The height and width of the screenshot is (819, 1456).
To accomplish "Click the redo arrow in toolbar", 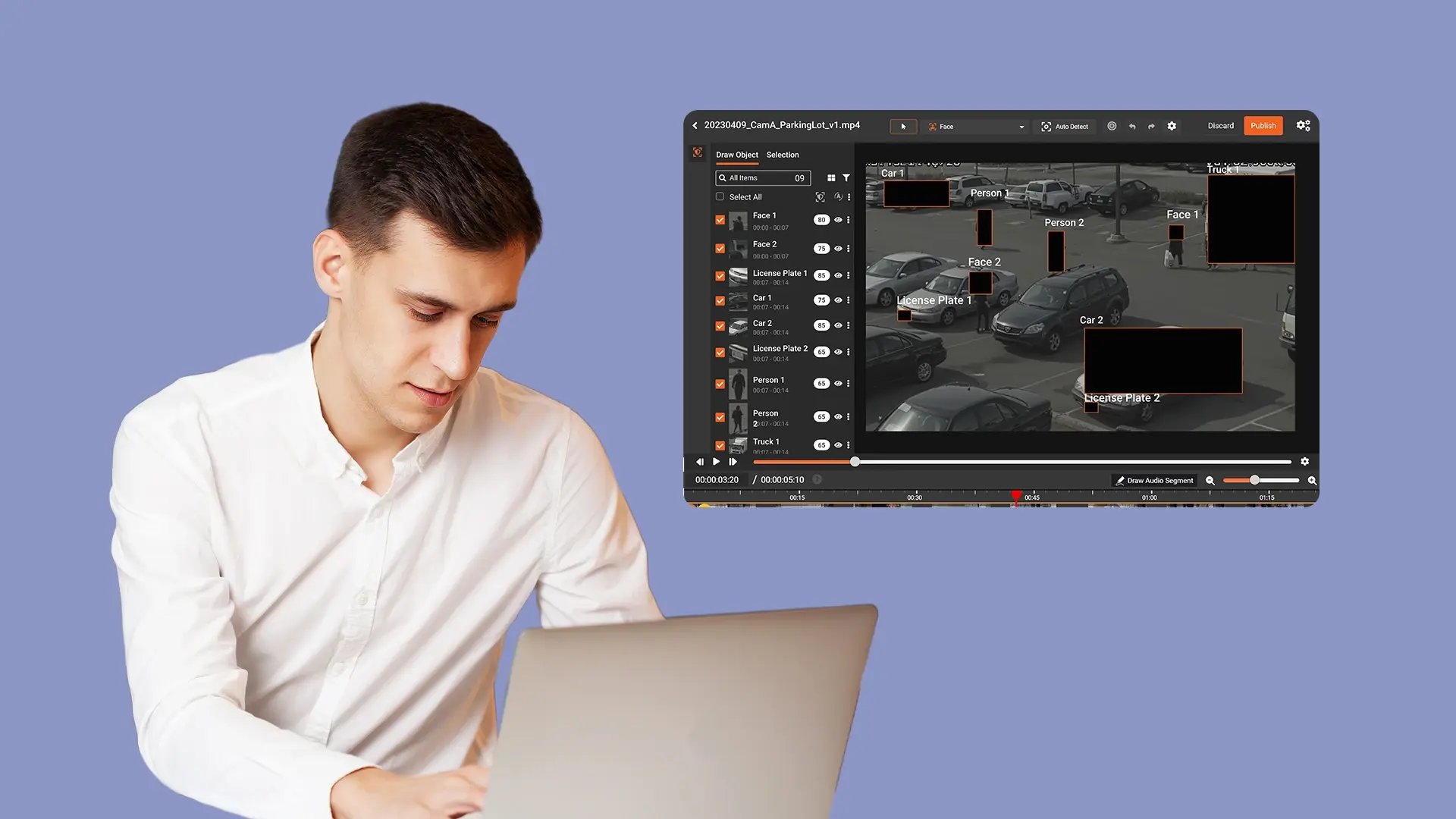I will click(x=1151, y=127).
